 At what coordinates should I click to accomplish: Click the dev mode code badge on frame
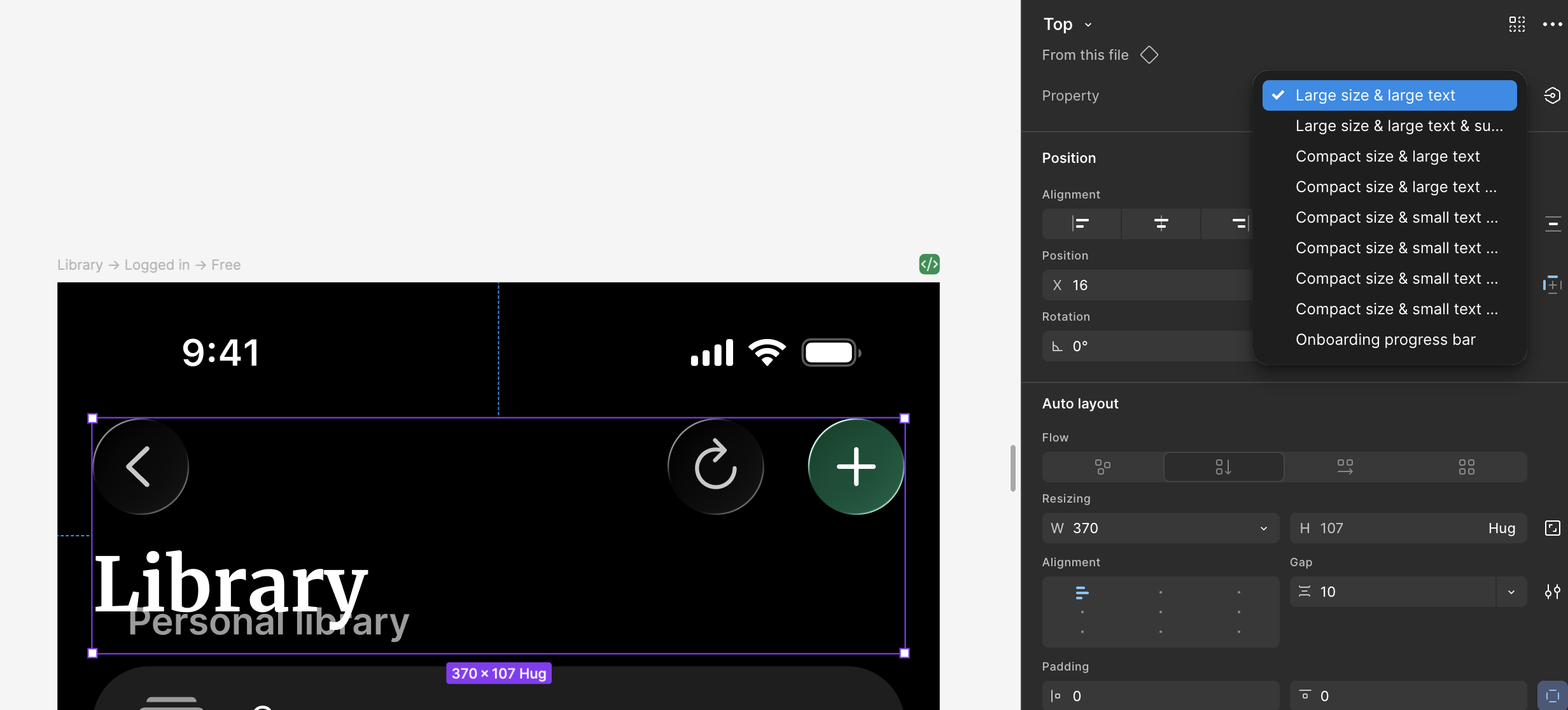[x=929, y=264]
